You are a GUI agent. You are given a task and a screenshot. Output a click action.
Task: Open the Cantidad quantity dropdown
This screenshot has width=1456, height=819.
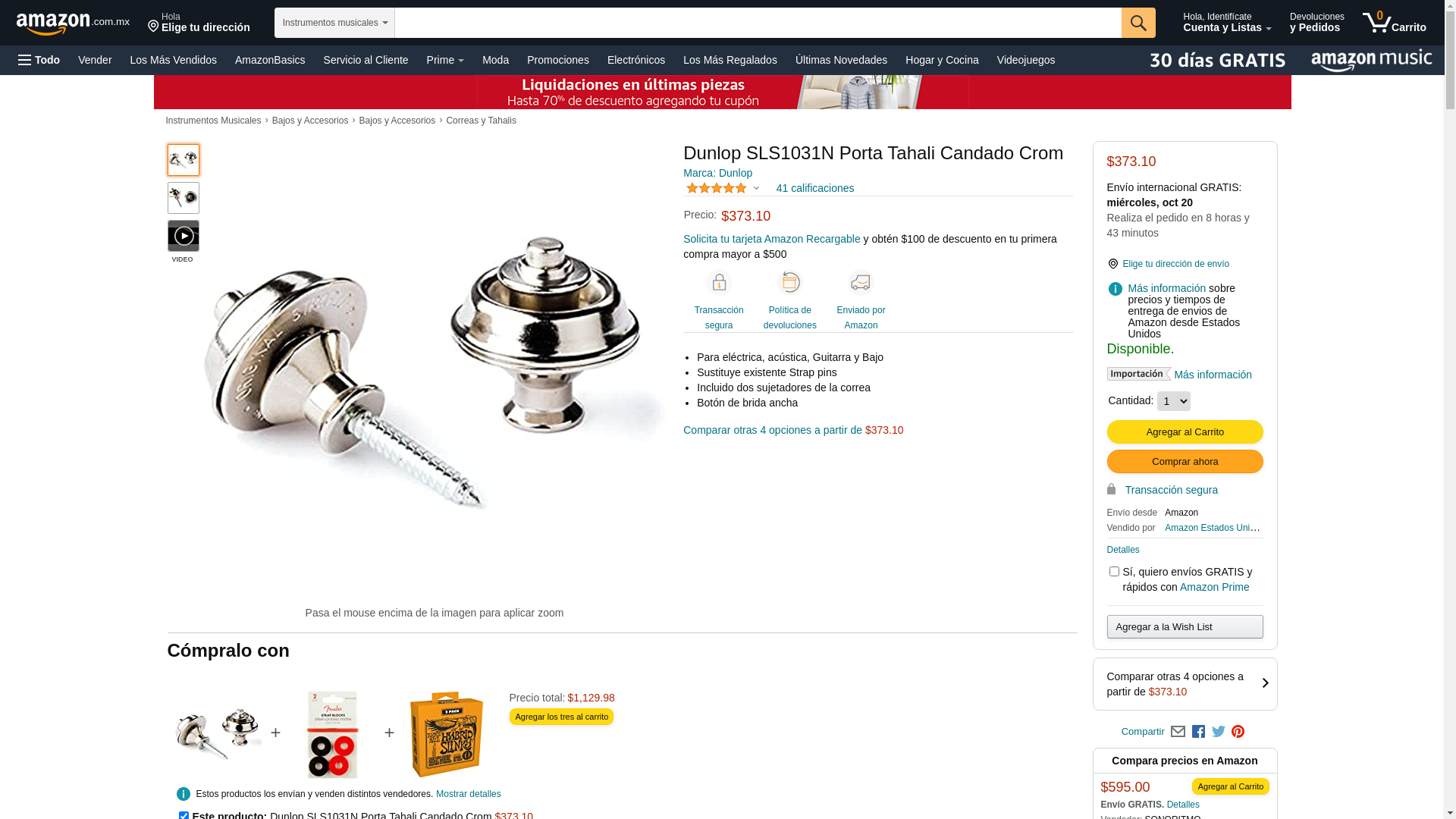tap(1173, 401)
